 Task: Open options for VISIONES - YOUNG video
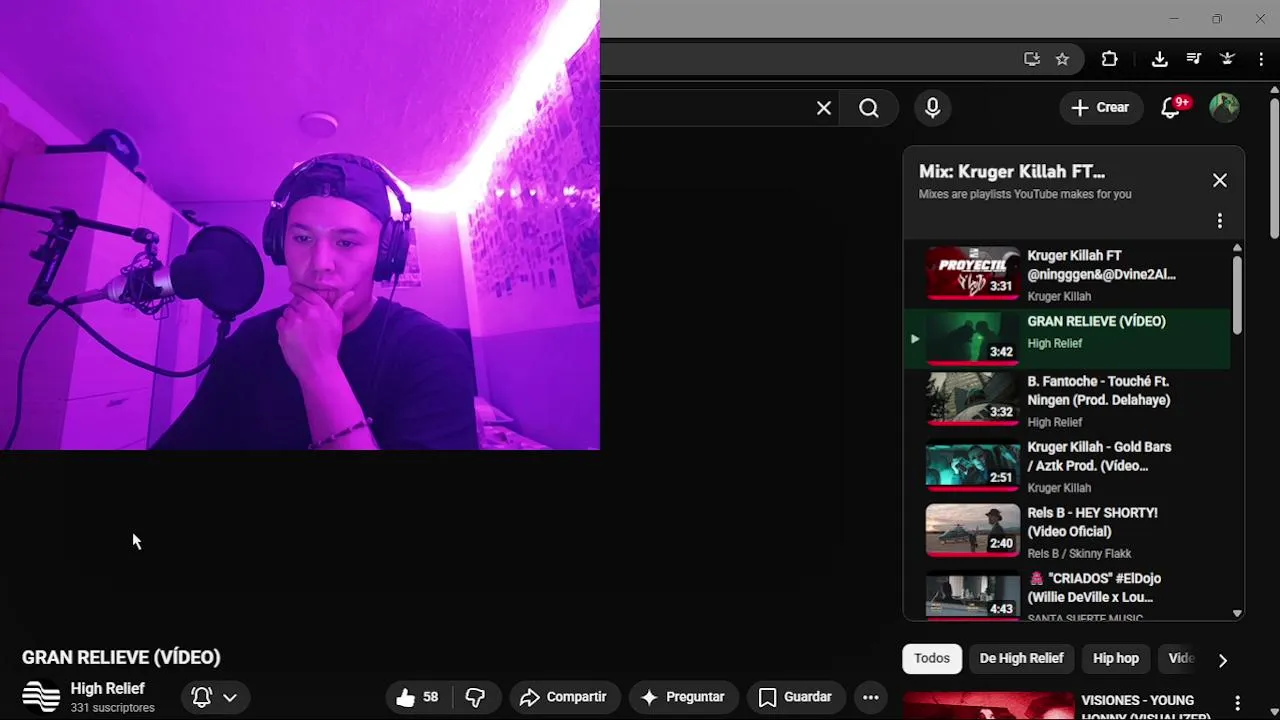click(x=1237, y=703)
